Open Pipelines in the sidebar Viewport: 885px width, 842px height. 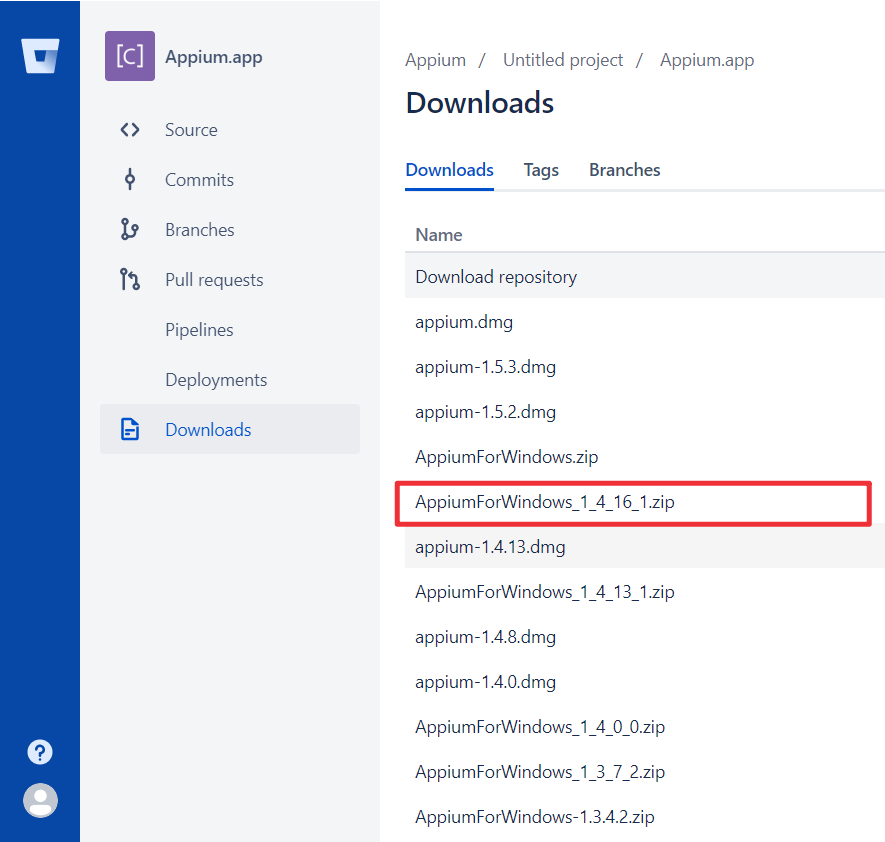pos(199,330)
